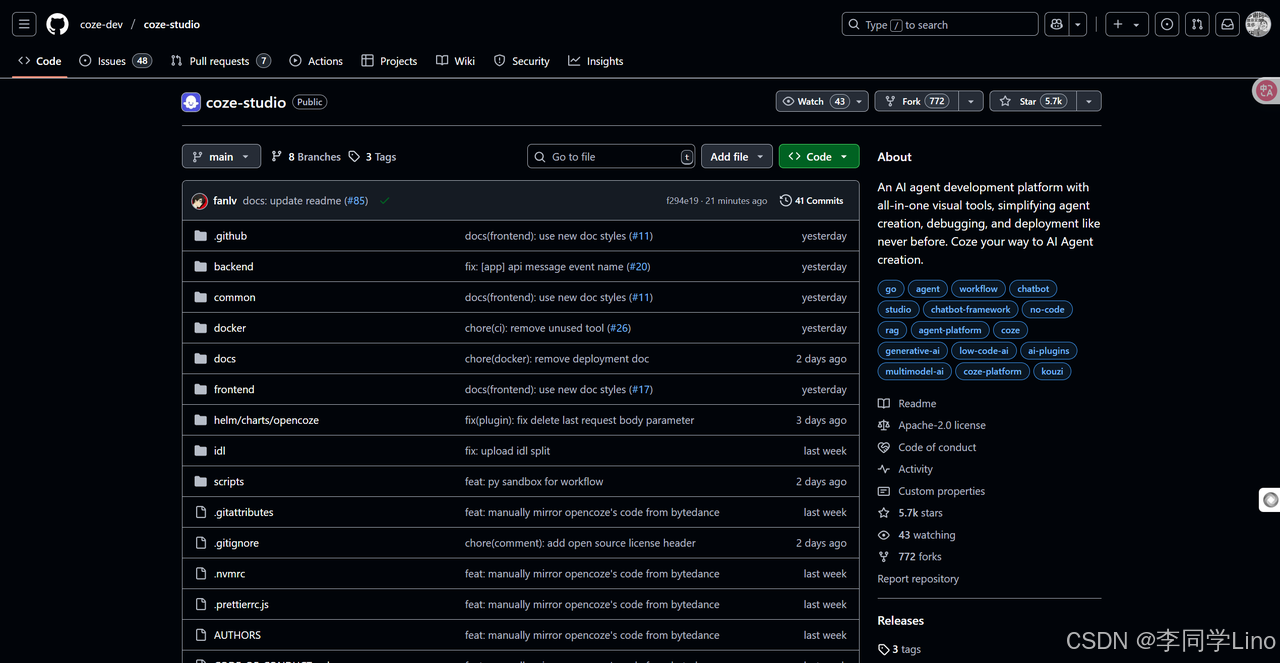
Task: Select the 'chatbot-framework' topic tag
Action: (x=970, y=310)
